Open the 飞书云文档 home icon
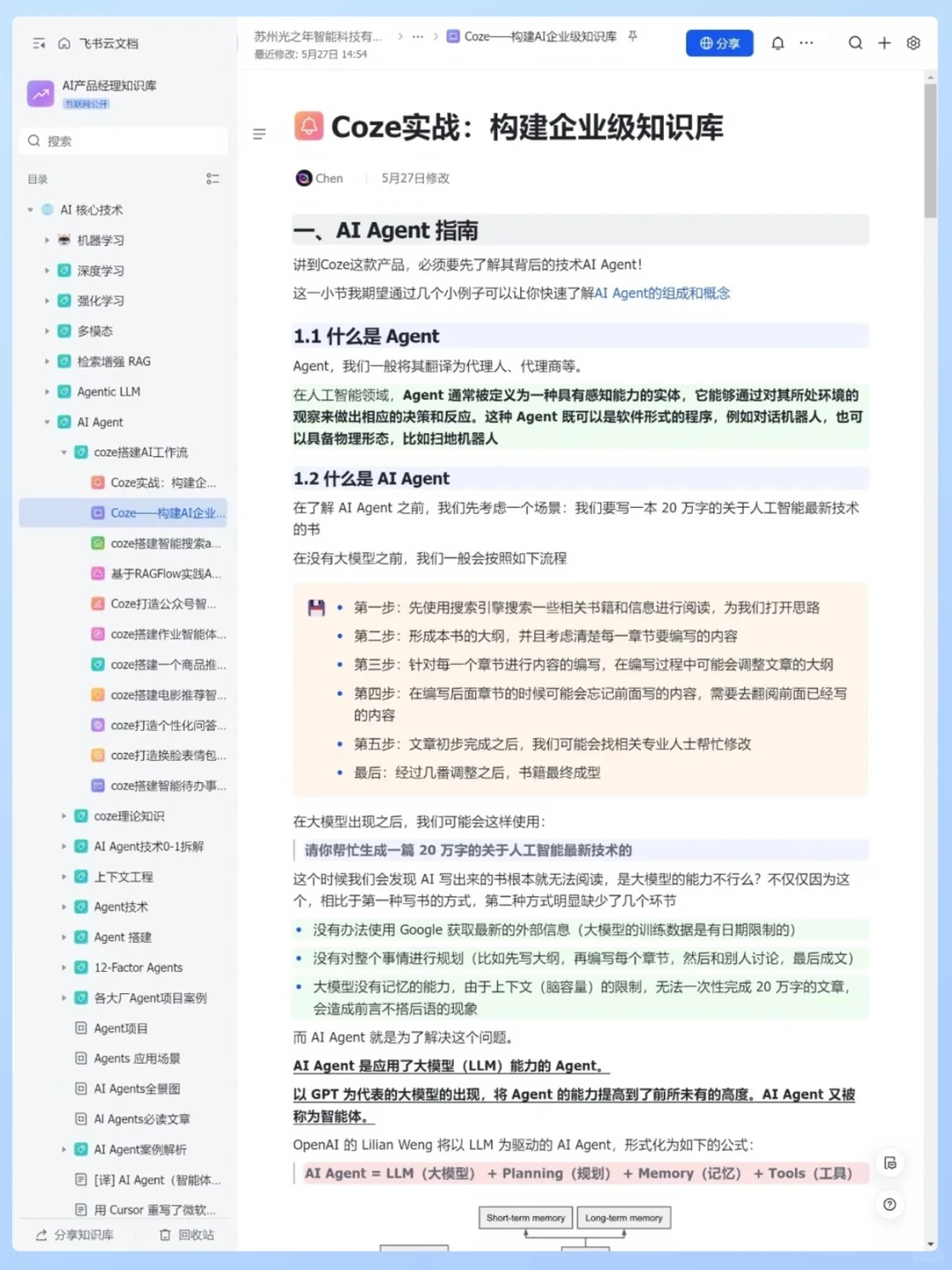The height and width of the screenshot is (1270, 952). 64,43
